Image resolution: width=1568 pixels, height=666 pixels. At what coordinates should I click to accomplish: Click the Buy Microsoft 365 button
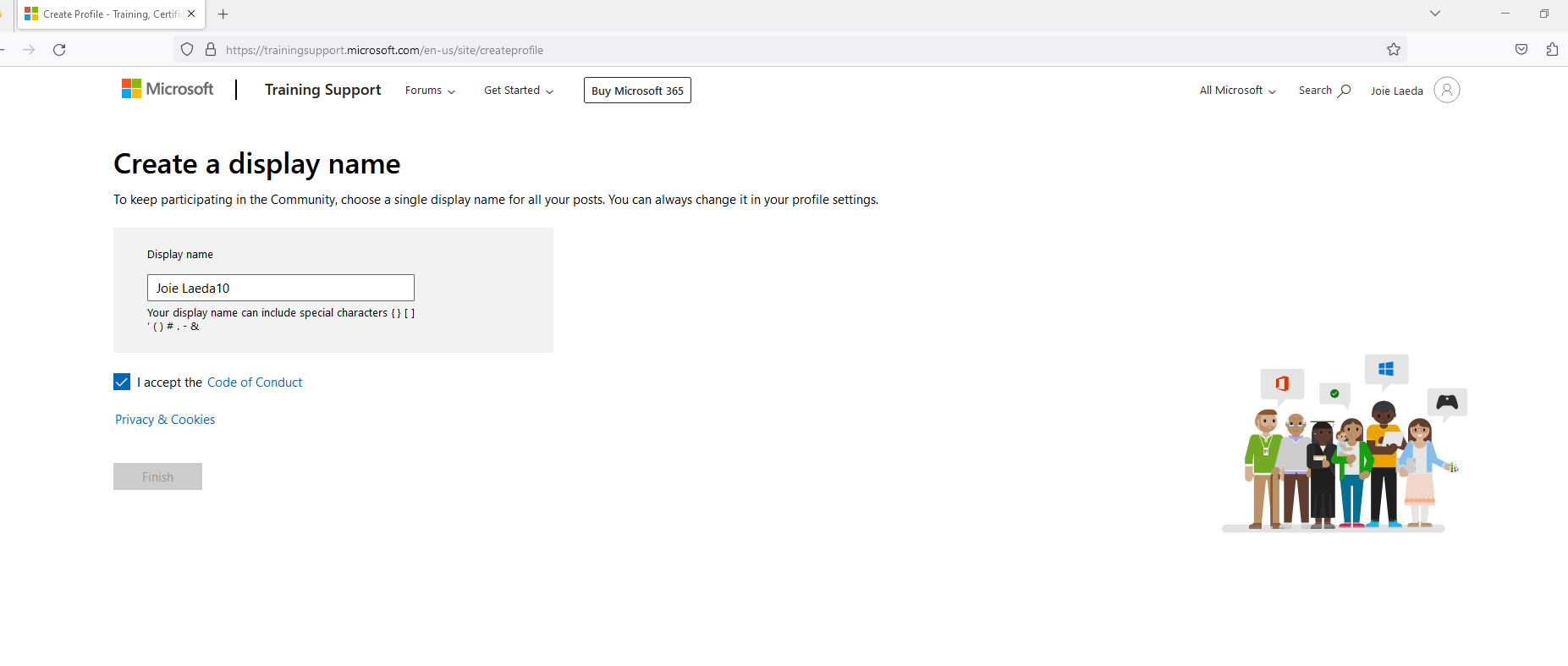(637, 91)
